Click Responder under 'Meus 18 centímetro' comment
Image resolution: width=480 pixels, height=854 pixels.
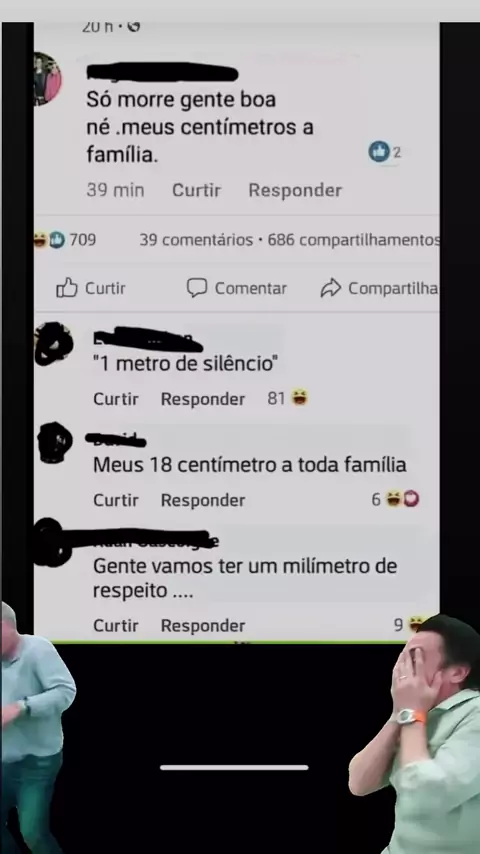(203, 499)
